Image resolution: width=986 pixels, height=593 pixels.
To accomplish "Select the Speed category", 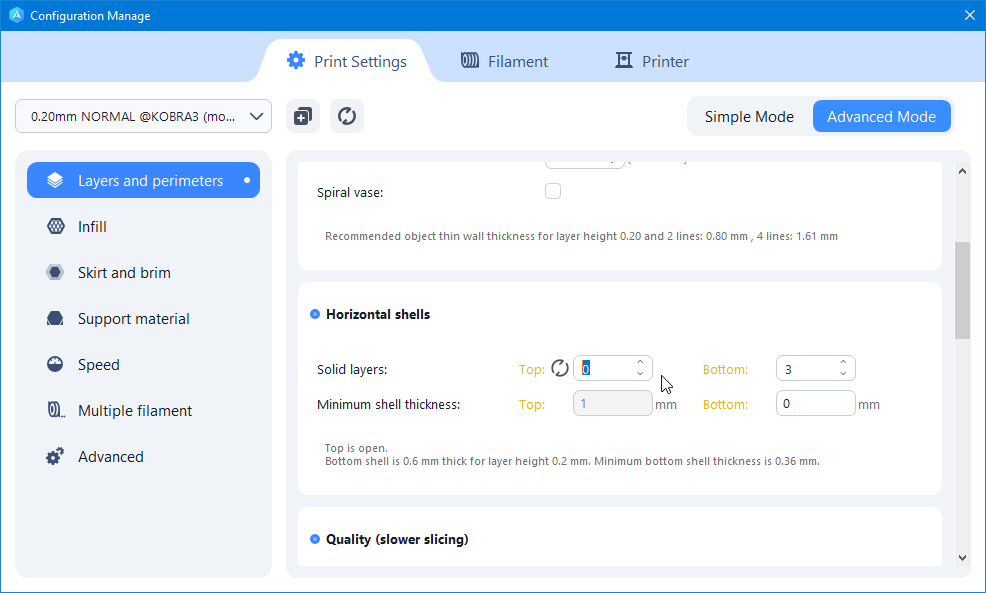I will [x=143, y=364].
